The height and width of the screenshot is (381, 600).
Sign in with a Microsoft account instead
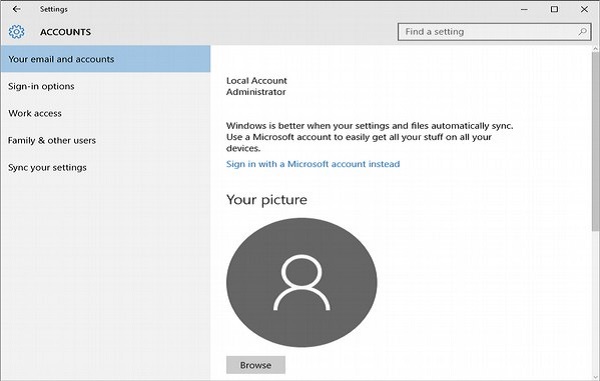click(313, 164)
